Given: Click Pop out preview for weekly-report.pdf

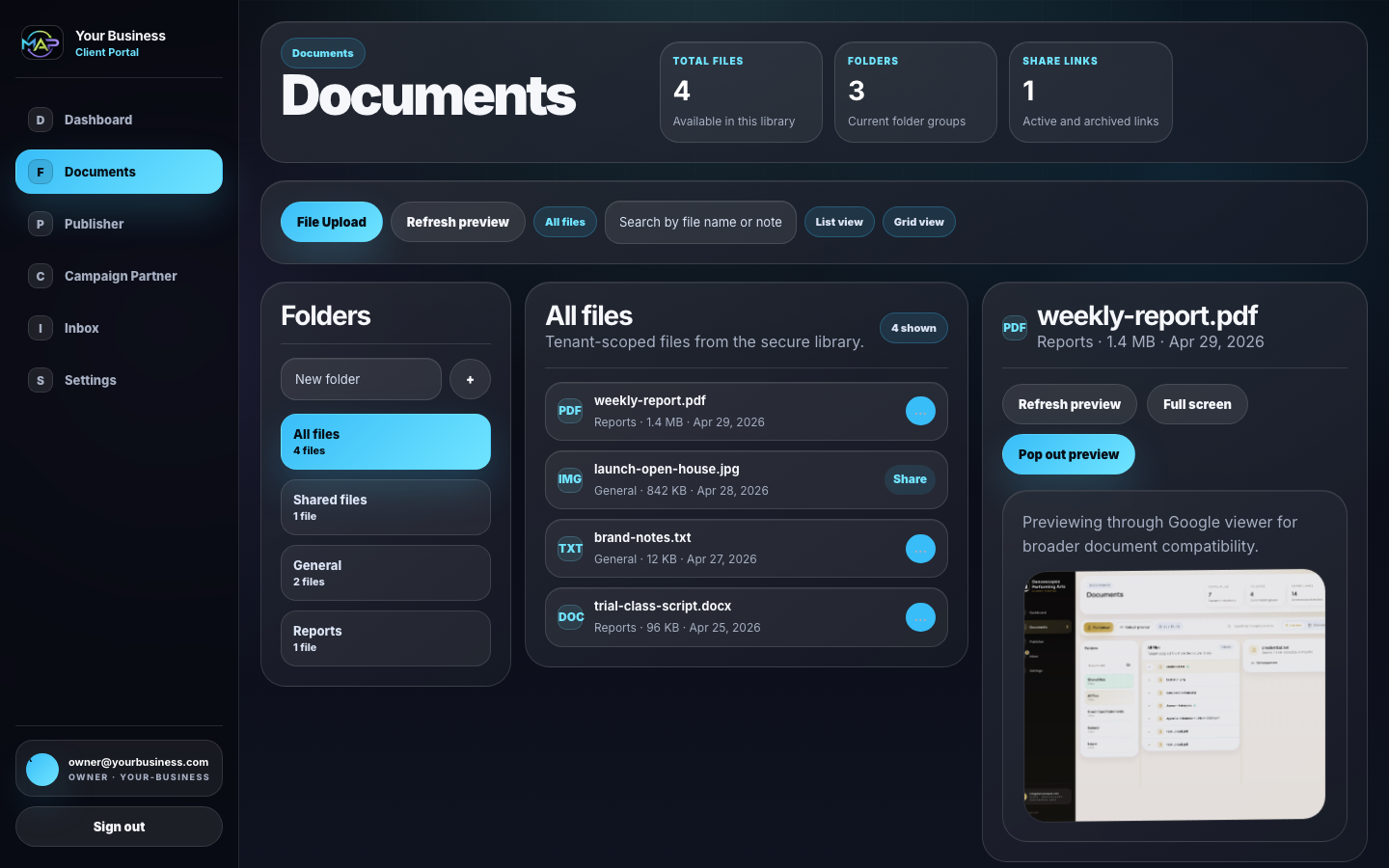Looking at the screenshot, I should pos(1068,454).
